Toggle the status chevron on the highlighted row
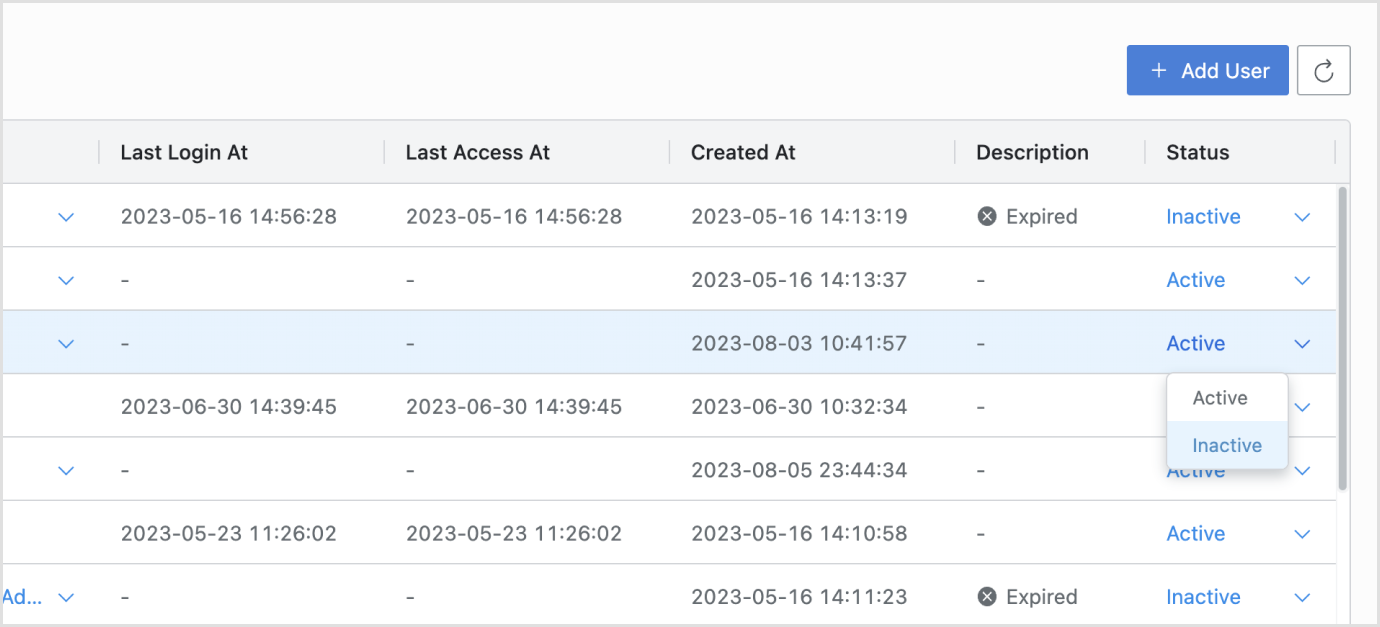This screenshot has width=1380, height=627. (x=1302, y=343)
